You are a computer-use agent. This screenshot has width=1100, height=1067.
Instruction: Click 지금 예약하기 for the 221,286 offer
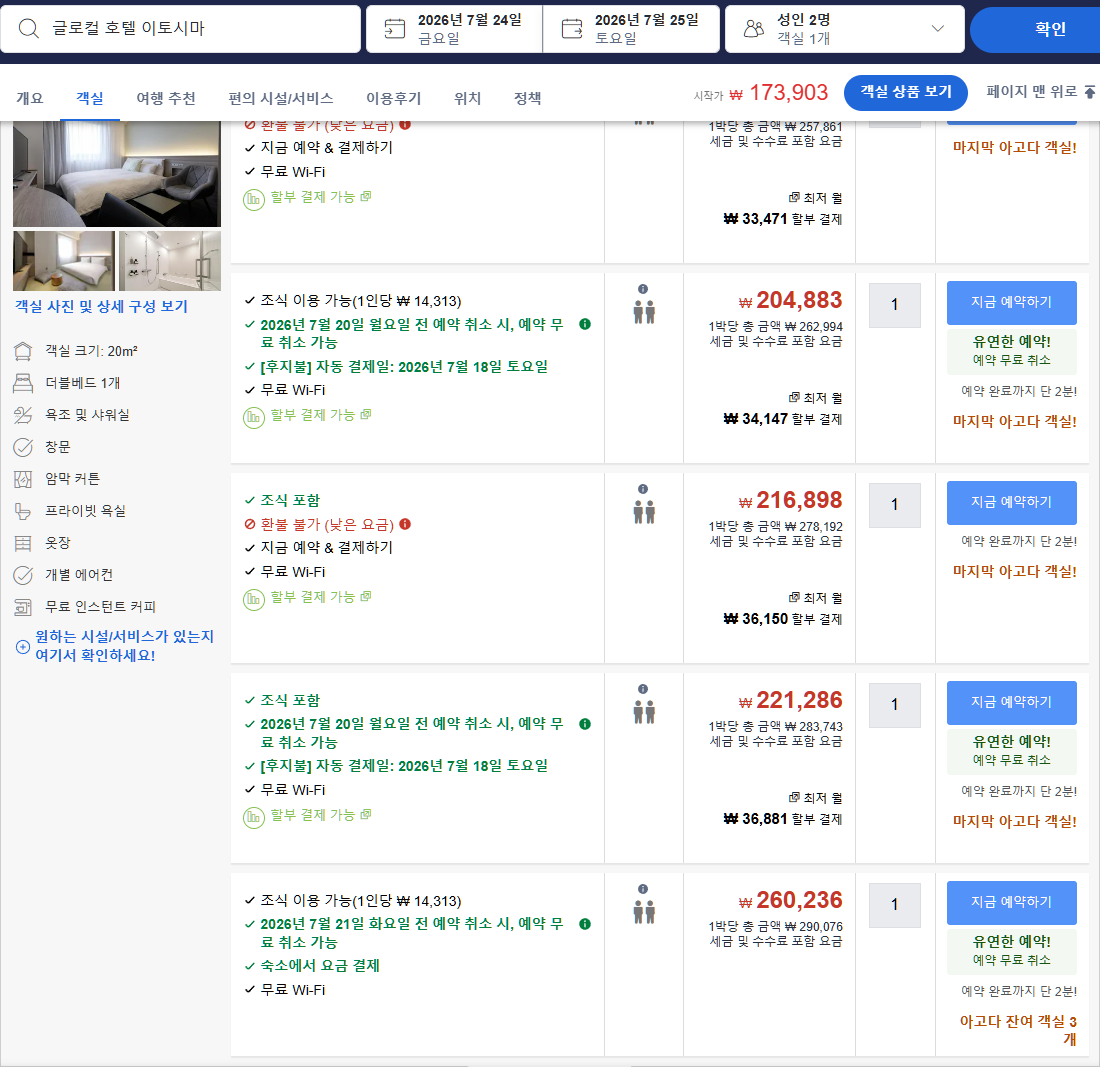point(1011,702)
